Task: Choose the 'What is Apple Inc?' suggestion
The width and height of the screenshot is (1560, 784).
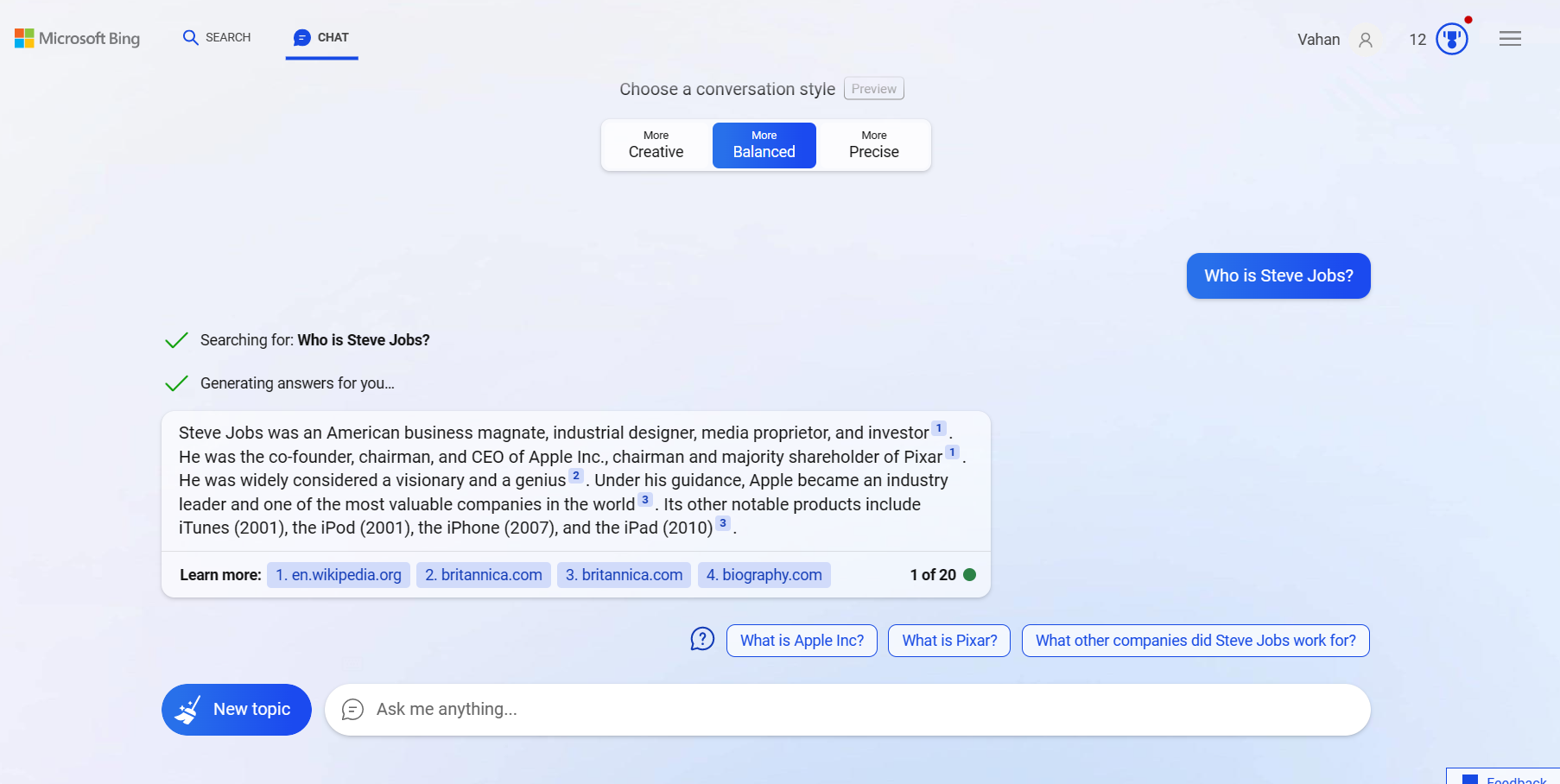Action: (802, 641)
